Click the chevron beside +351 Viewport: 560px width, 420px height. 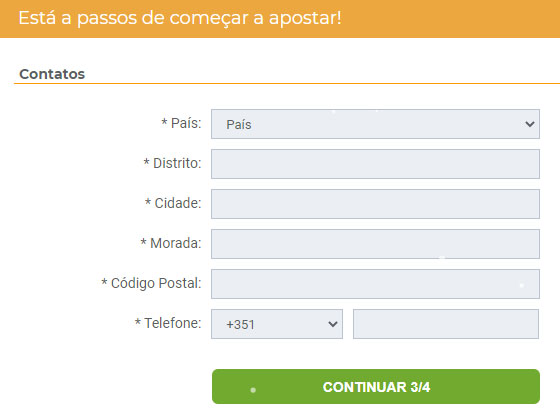click(x=333, y=324)
